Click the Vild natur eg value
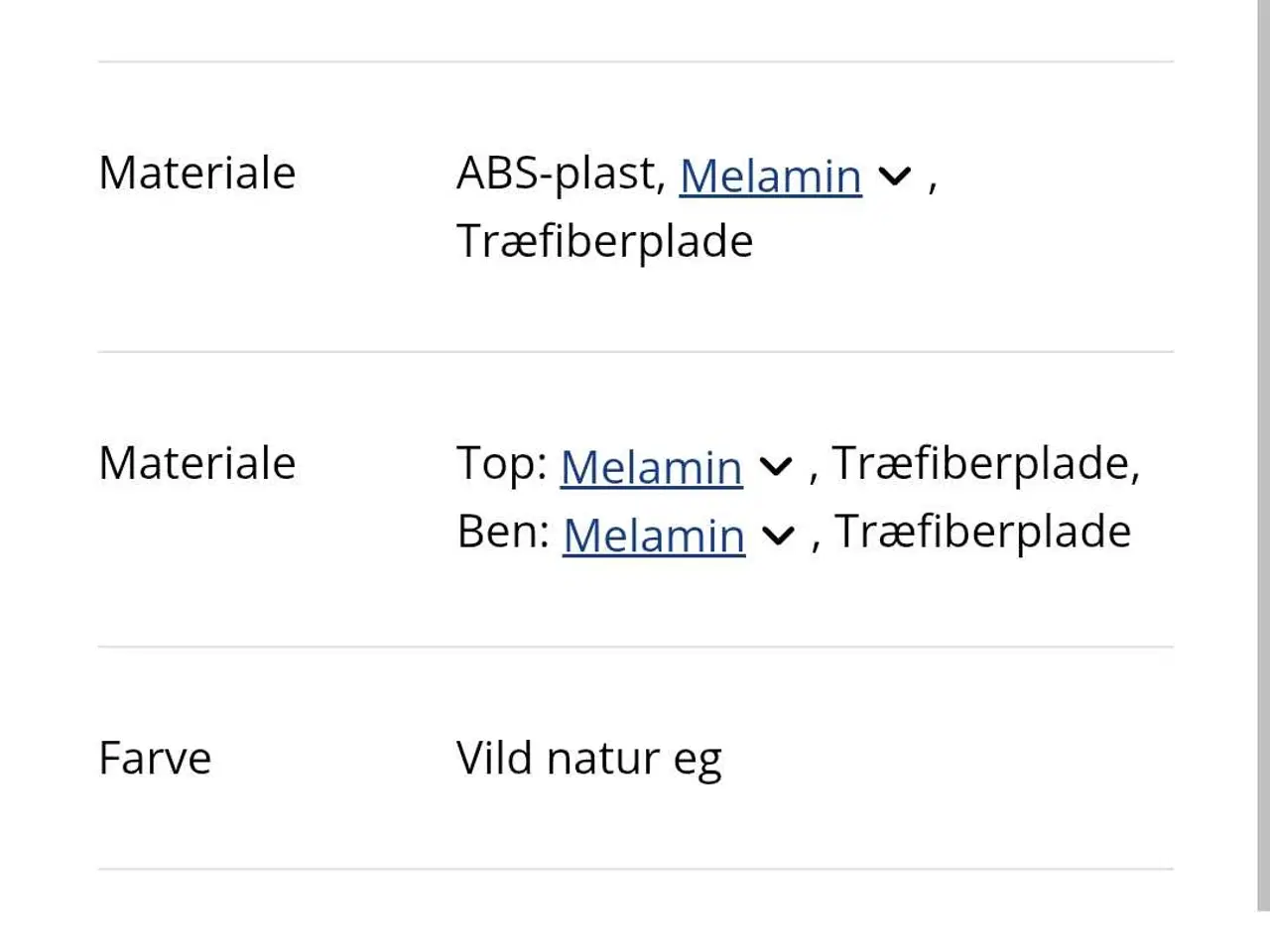The height and width of the screenshot is (952, 1270). [x=588, y=758]
